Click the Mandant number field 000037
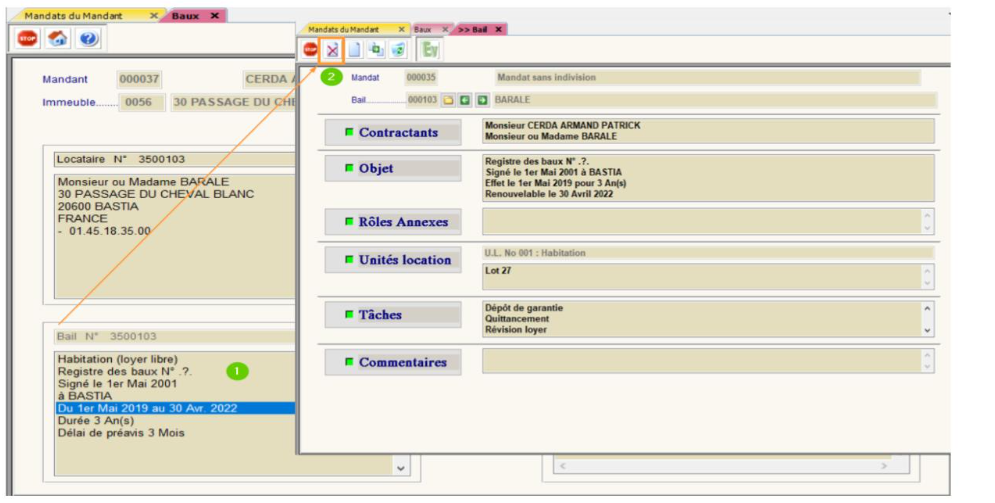 point(139,79)
